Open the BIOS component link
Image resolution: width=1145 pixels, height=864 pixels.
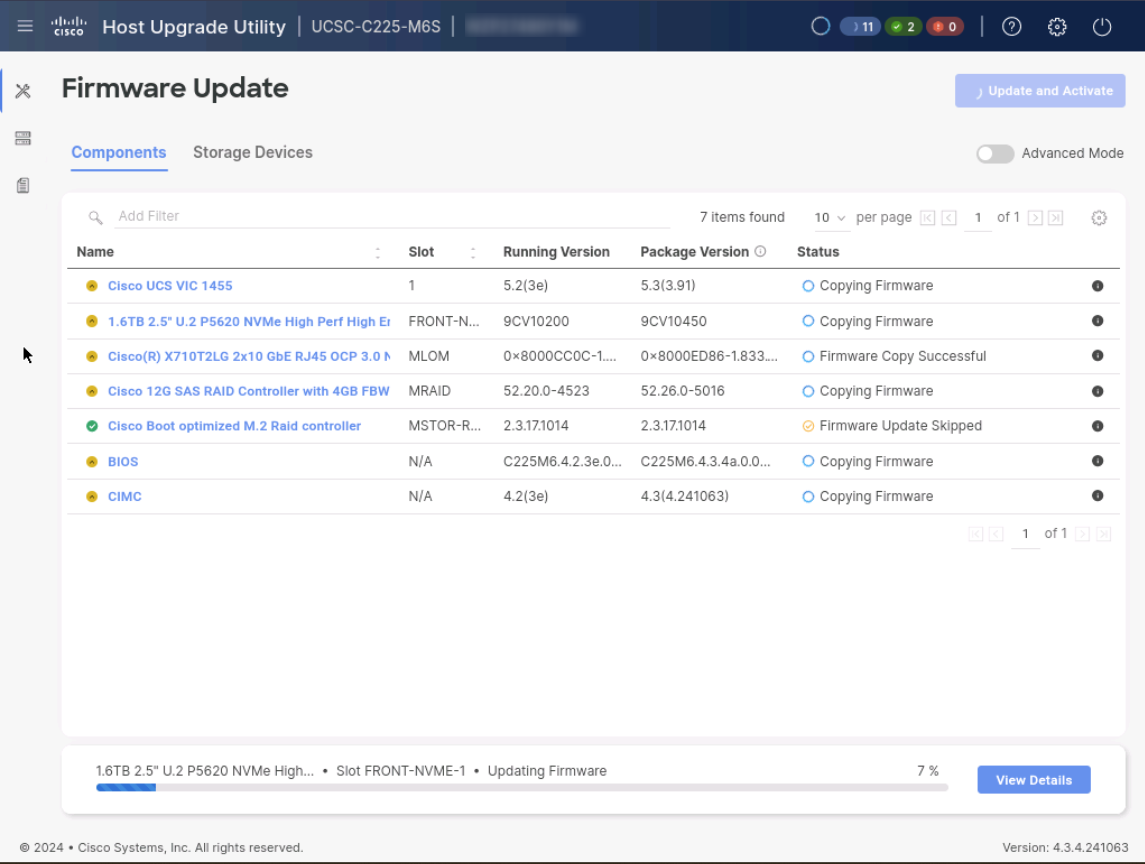[123, 462]
